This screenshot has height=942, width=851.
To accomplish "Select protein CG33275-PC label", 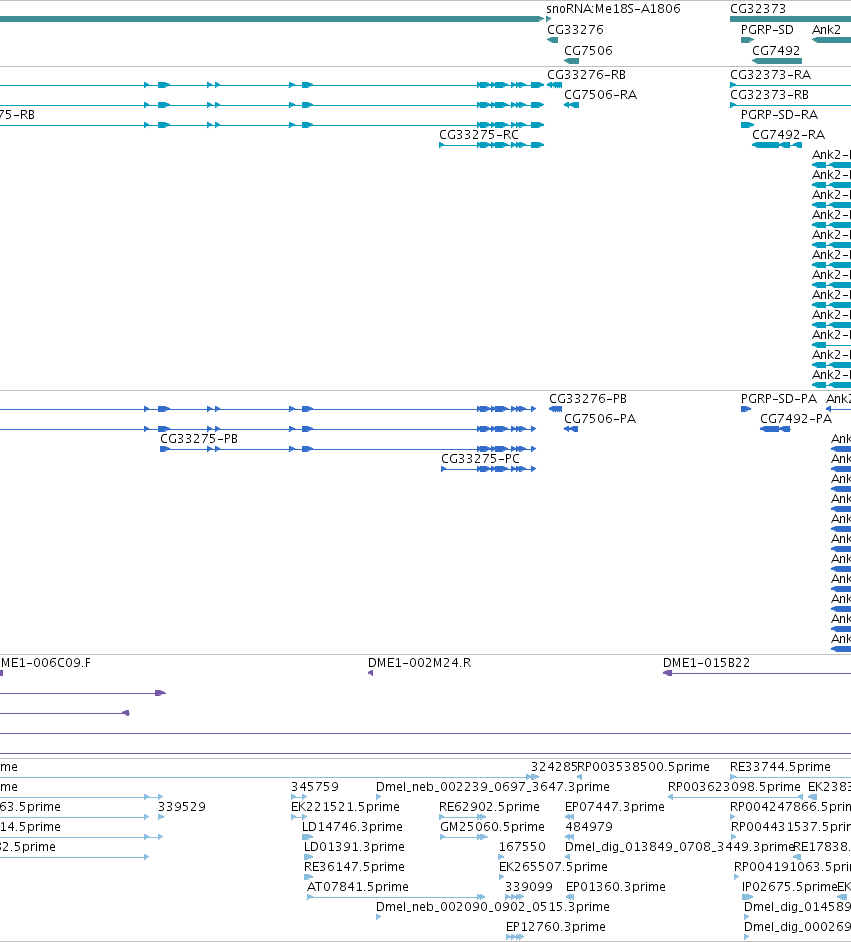I will 480,459.
